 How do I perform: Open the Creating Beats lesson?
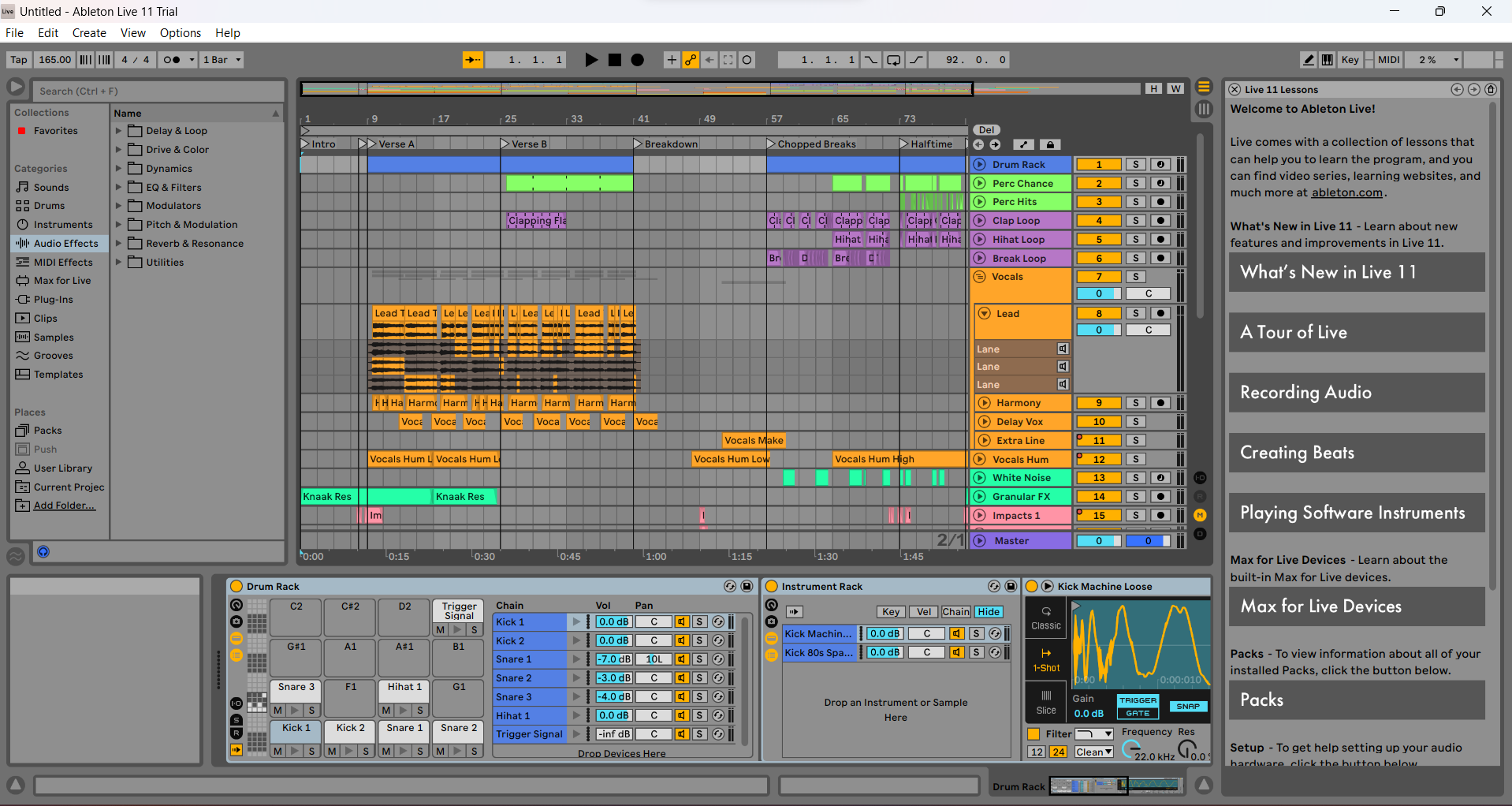[x=1357, y=453]
